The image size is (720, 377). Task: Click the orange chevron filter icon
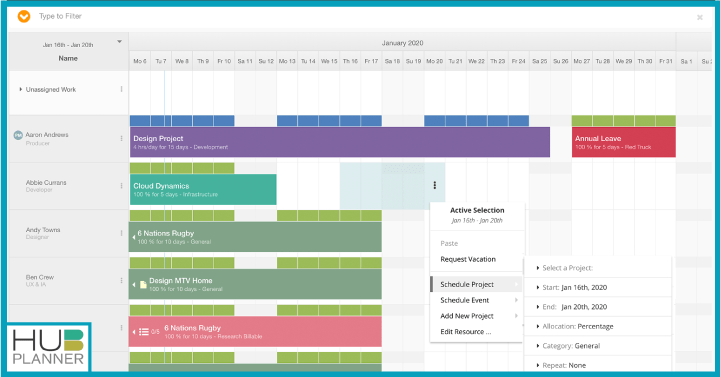coord(24,17)
